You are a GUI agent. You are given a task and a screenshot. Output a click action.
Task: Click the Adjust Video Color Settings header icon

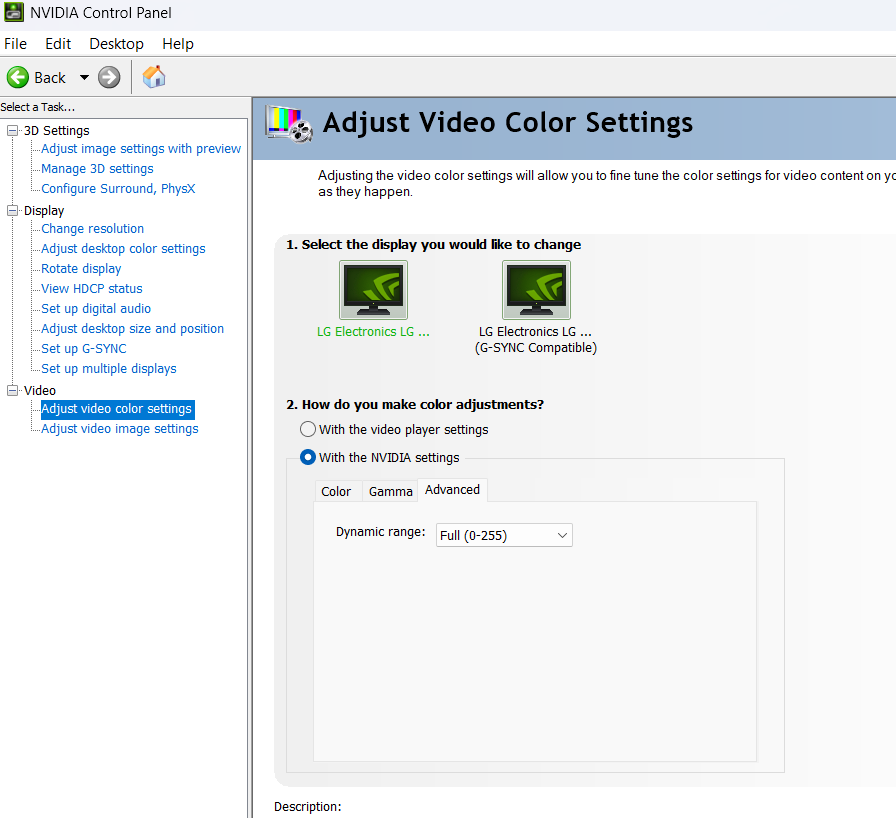tap(289, 123)
